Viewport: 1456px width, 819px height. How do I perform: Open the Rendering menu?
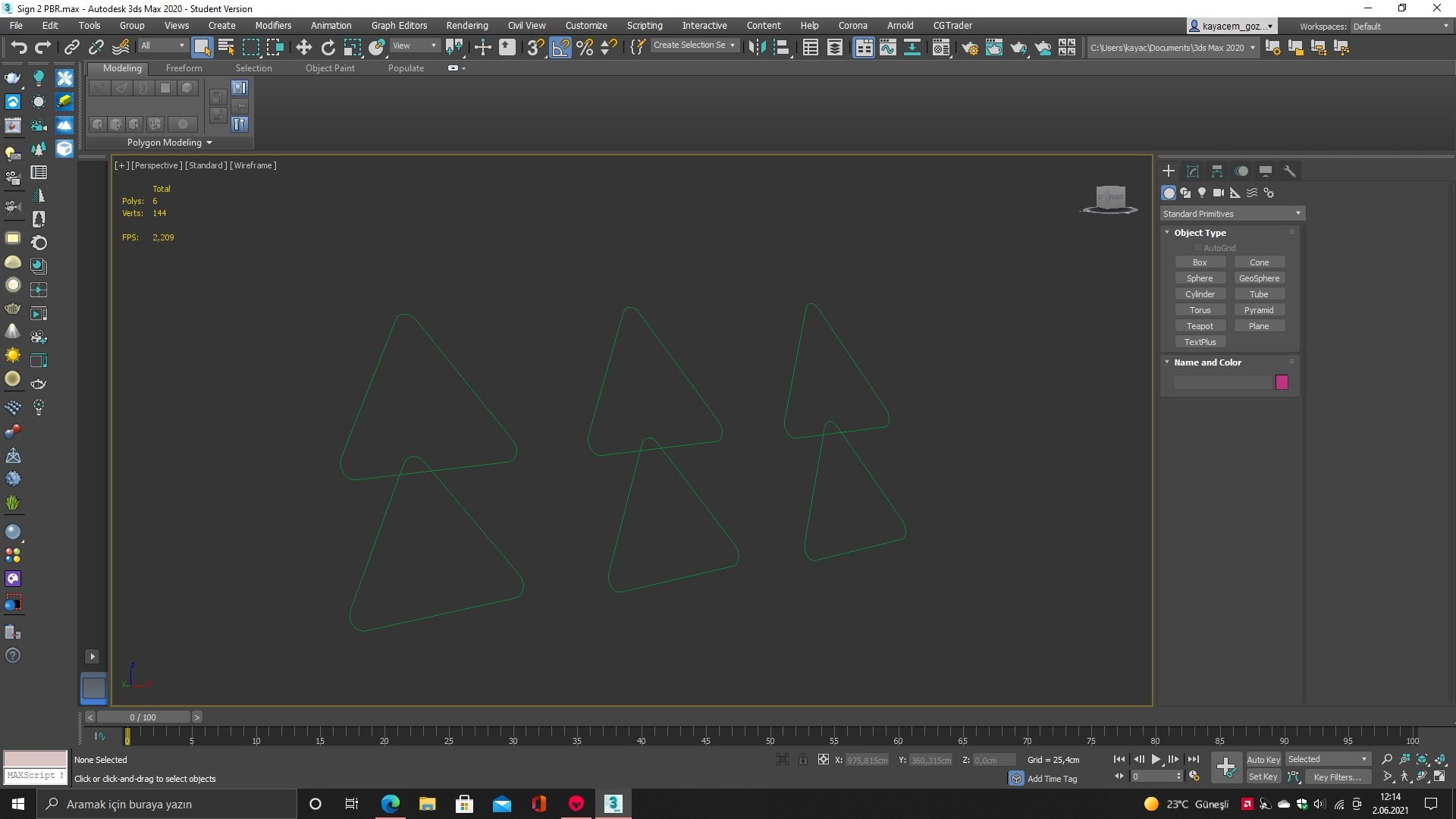pos(466,25)
